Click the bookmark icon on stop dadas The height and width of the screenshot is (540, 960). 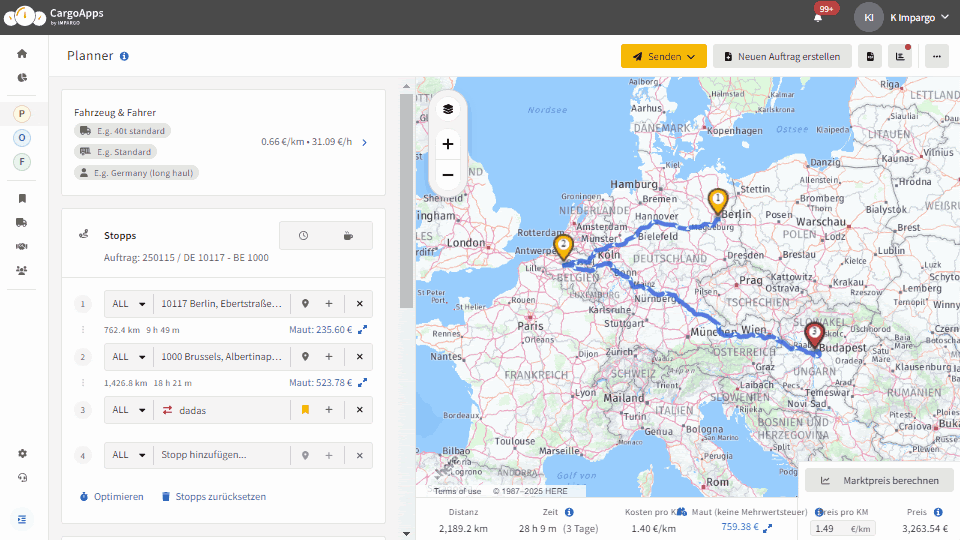point(305,410)
